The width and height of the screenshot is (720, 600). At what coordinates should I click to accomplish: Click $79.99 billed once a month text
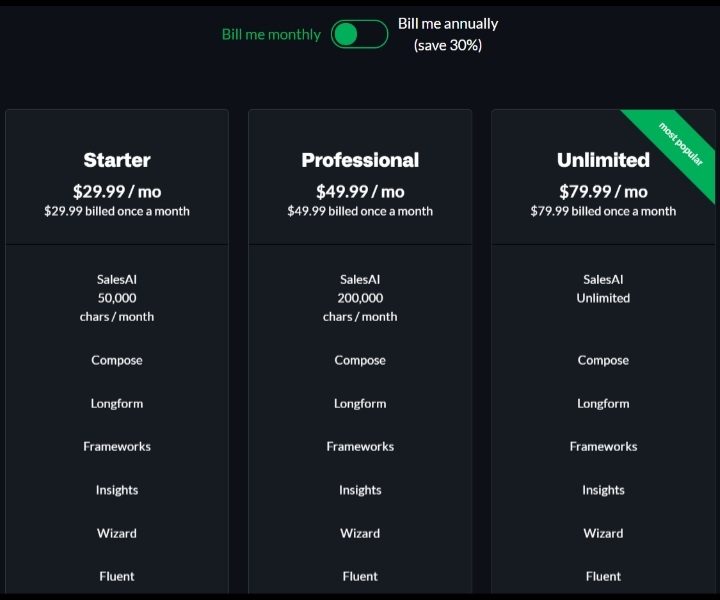603,211
